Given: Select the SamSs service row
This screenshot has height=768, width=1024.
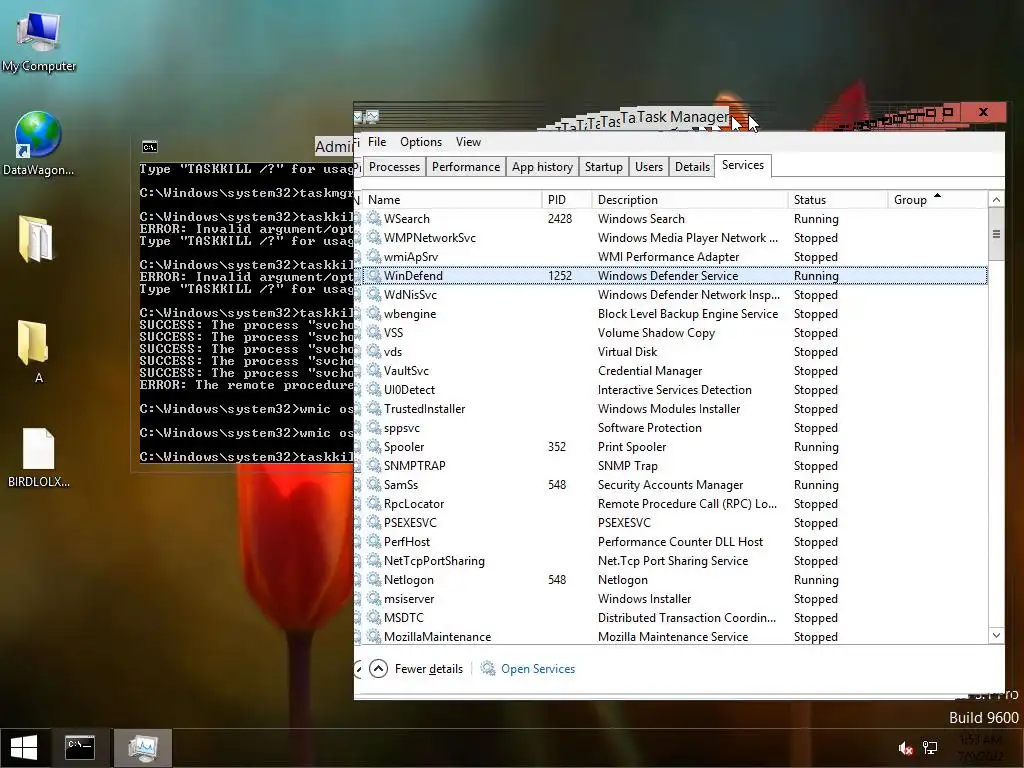Looking at the screenshot, I should (x=675, y=485).
